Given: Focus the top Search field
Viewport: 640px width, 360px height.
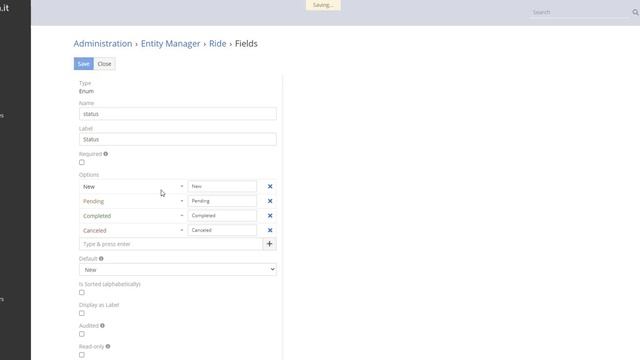Looking at the screenshot, I should pos(580,12).
